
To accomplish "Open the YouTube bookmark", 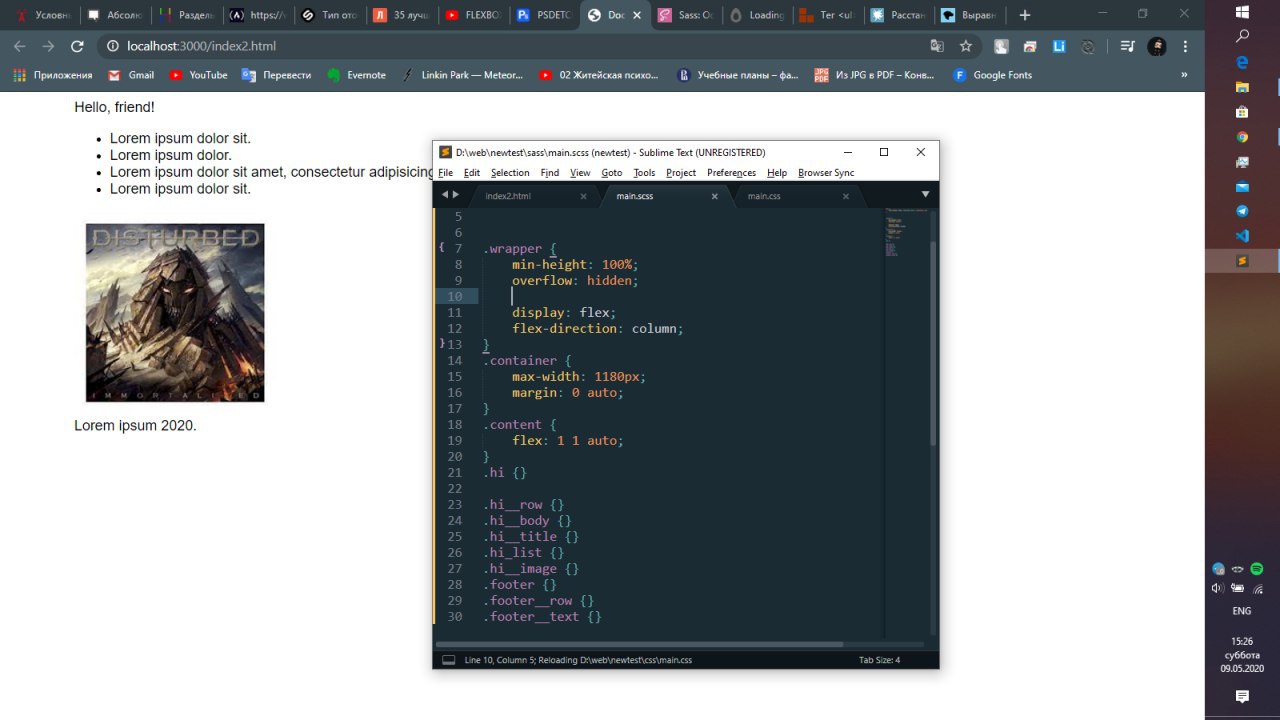I will coord(198,75).
